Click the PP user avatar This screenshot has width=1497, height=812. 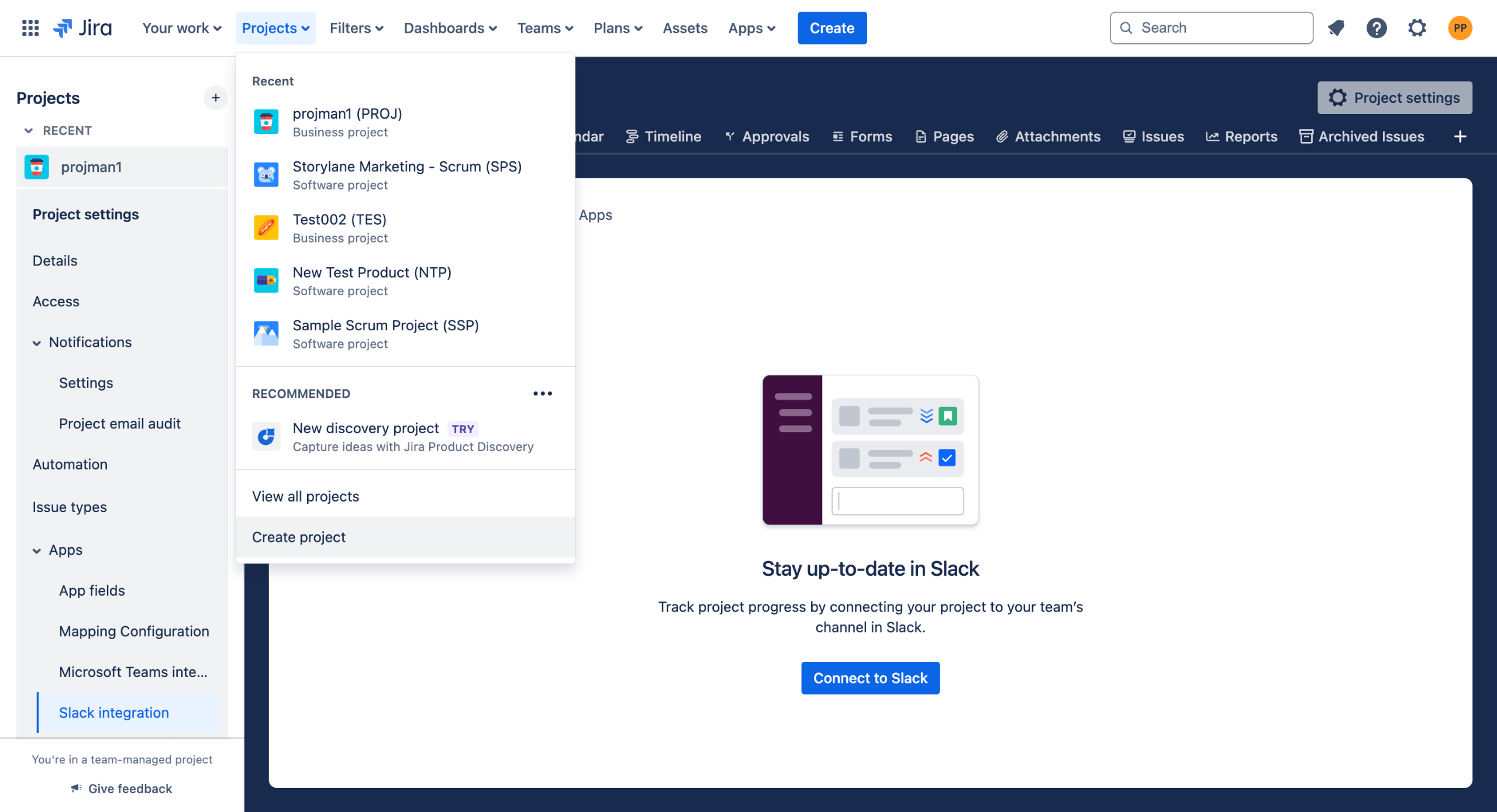pos(1460,27)
